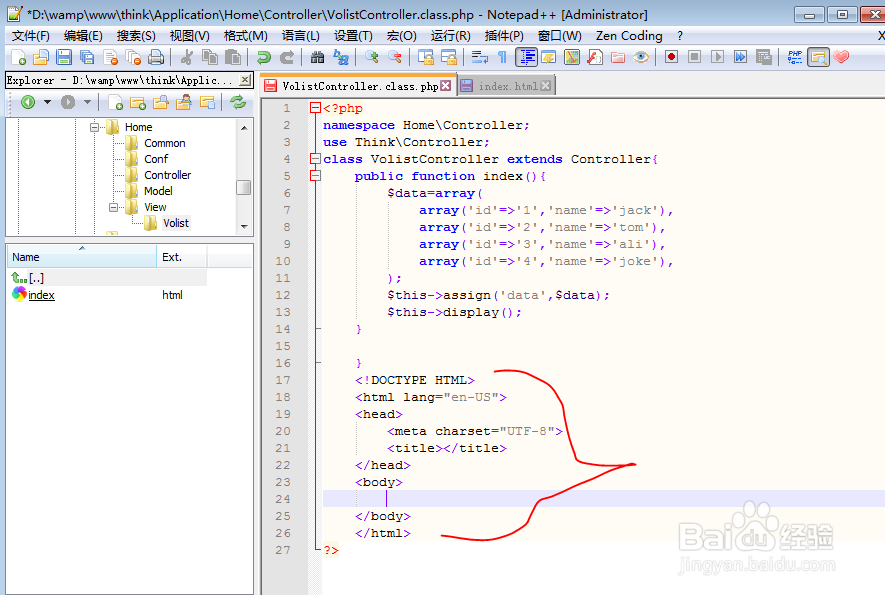Viewport: 885px width, 595px height.
Task: Create a new folder in the Explorer panel
Action: pos(138,102)
